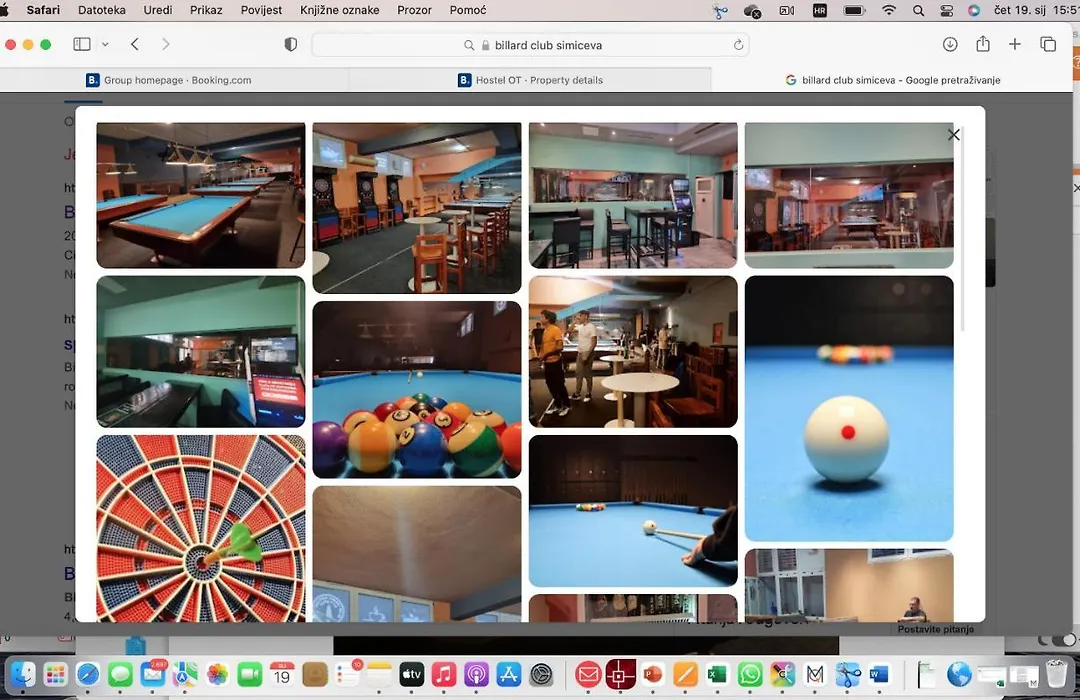Open the Datoteka menu

coord(102,10)
